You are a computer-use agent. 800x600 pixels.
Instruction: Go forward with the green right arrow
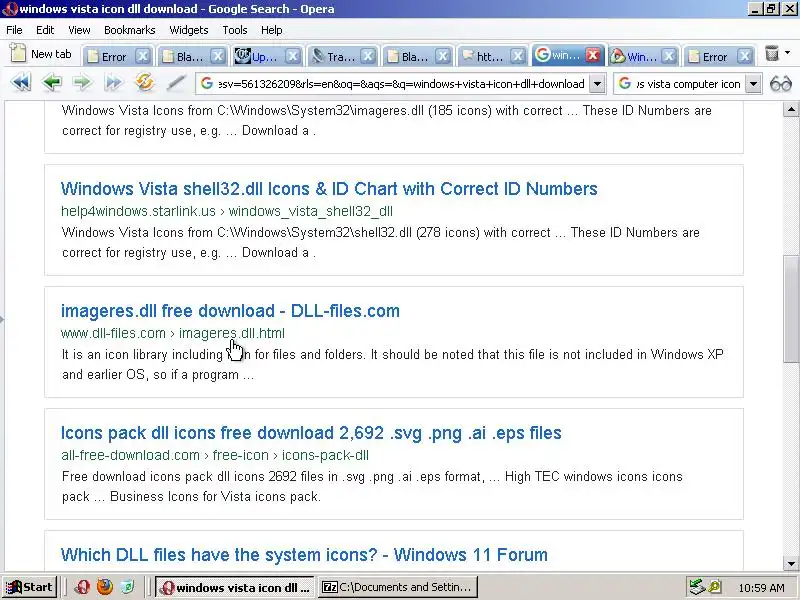coord(82,83)
